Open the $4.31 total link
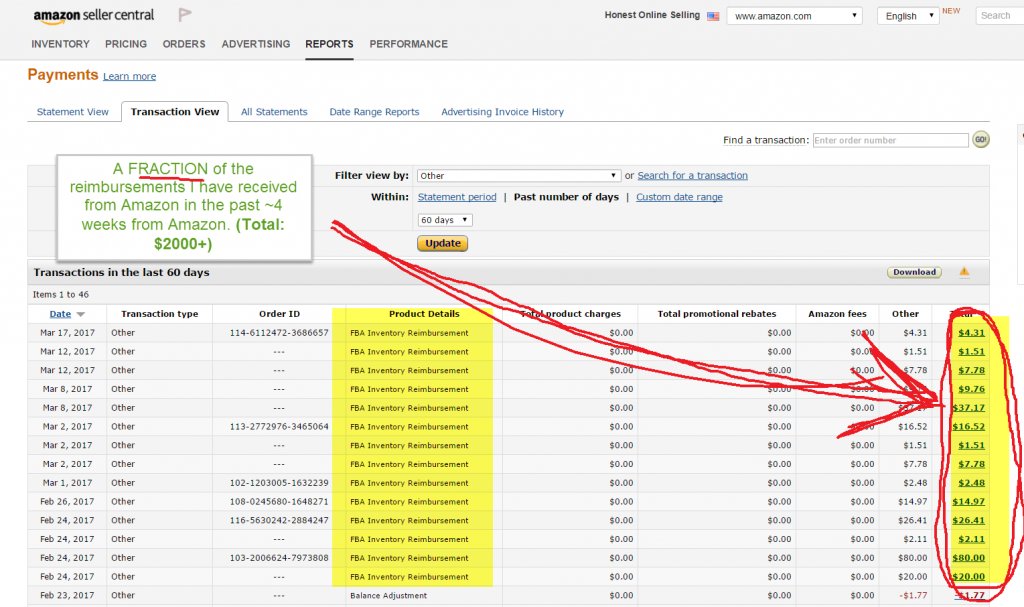Viewport: 1024px width, 607px height. 971,333
